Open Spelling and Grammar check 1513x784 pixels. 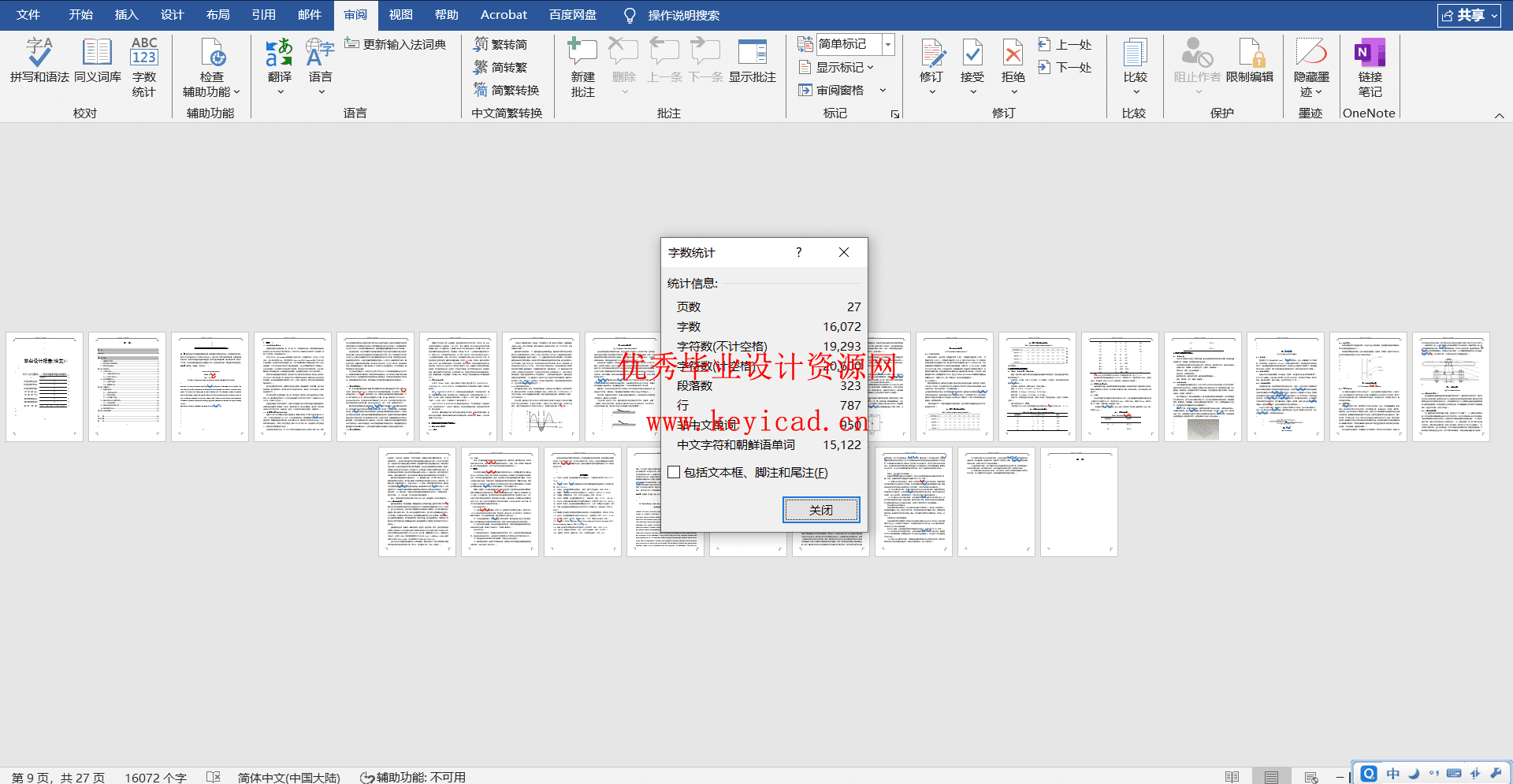pyautogui.click(x=39, y=60)
